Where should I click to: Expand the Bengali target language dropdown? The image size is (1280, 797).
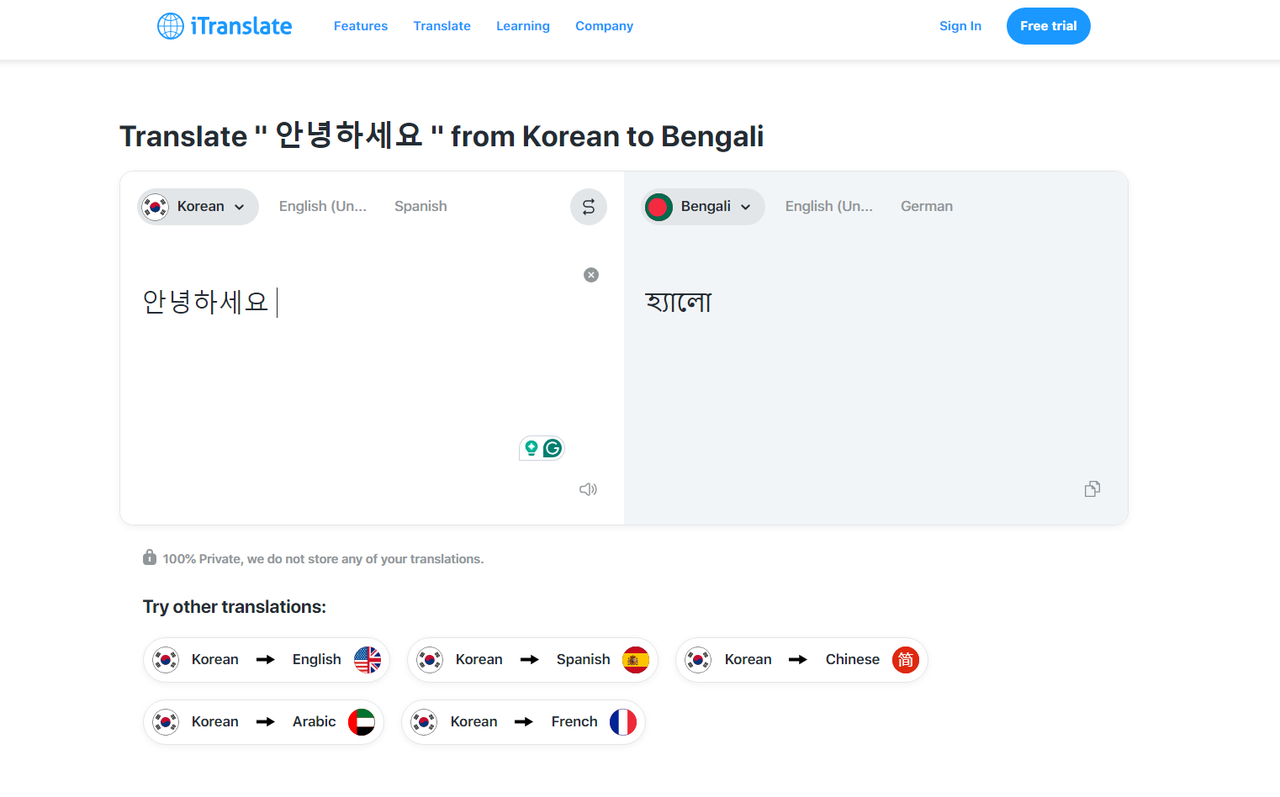703,207
